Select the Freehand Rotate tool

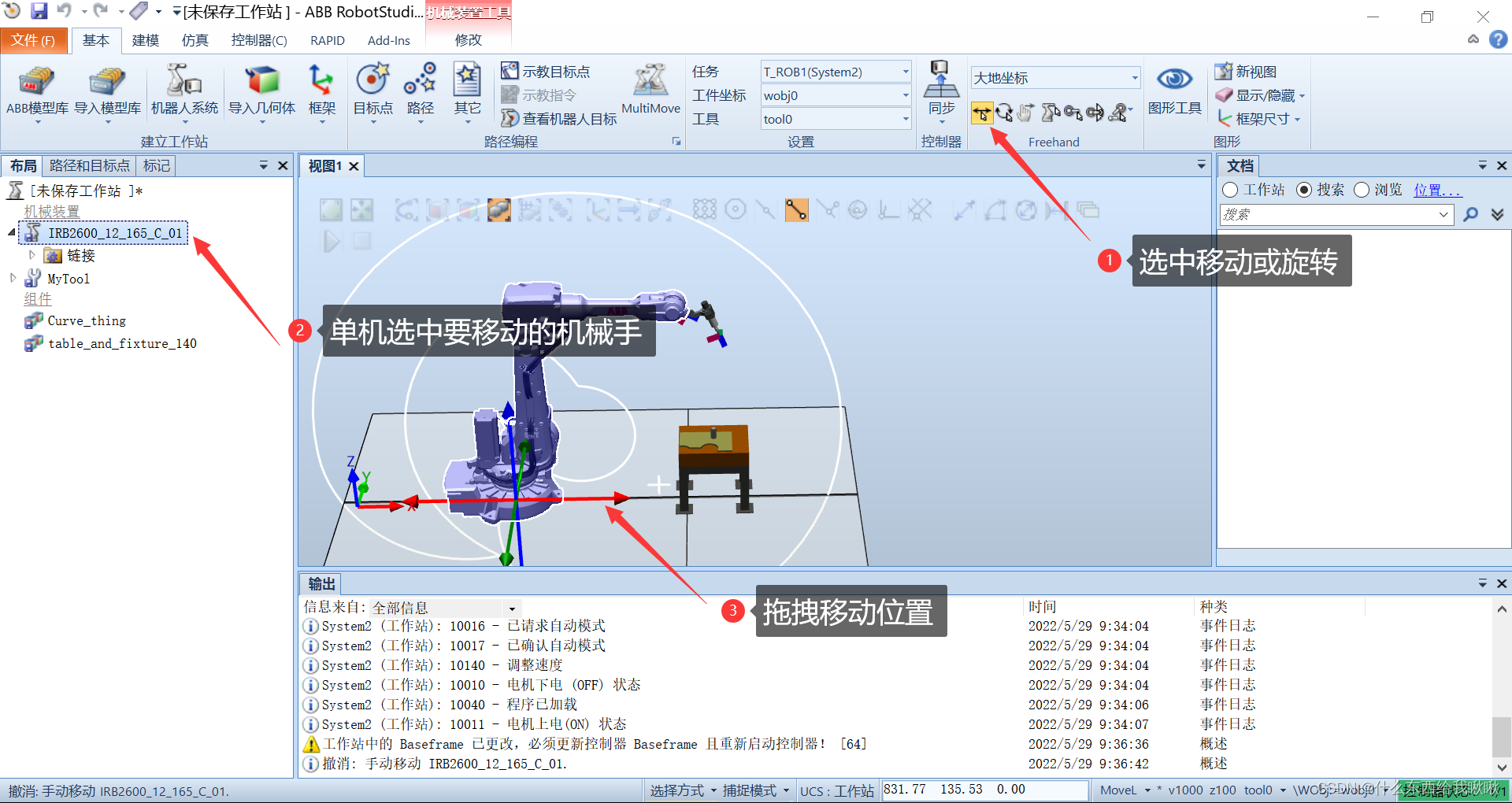(x=1004, y=113)
